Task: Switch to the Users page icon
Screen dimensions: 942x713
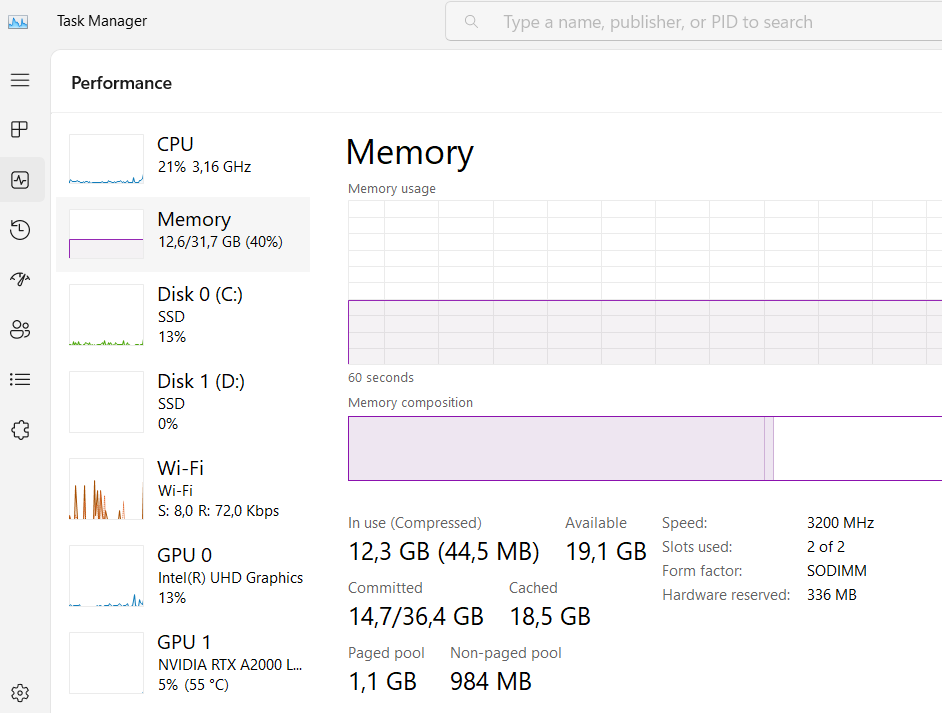Action: tap(20, 330)
